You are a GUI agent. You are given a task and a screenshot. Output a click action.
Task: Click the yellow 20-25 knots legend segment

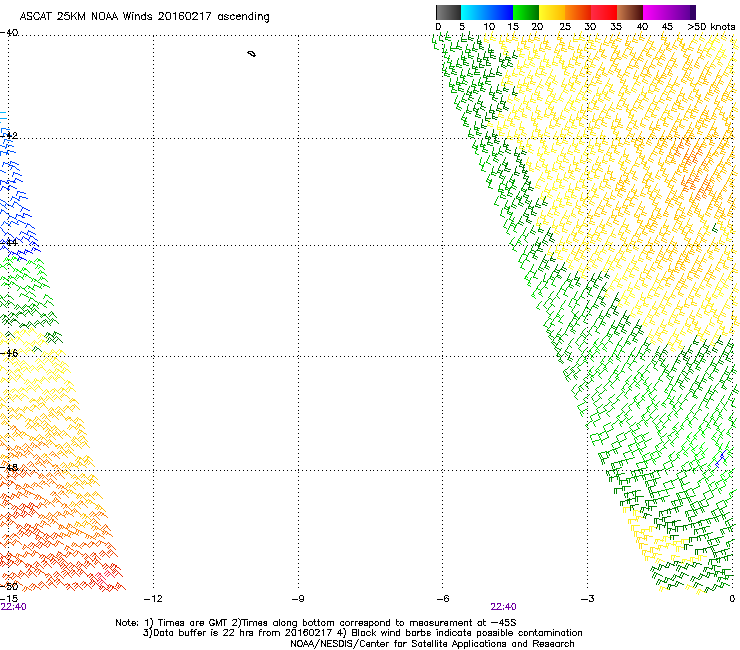click(552, 12)
